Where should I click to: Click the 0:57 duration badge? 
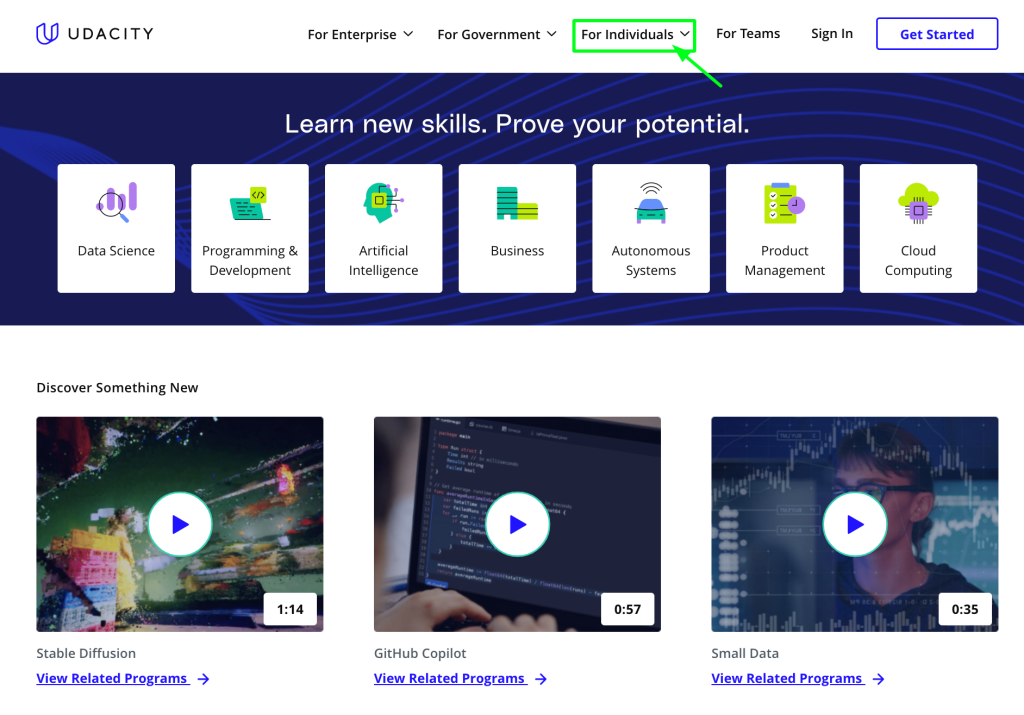point(628,609)
